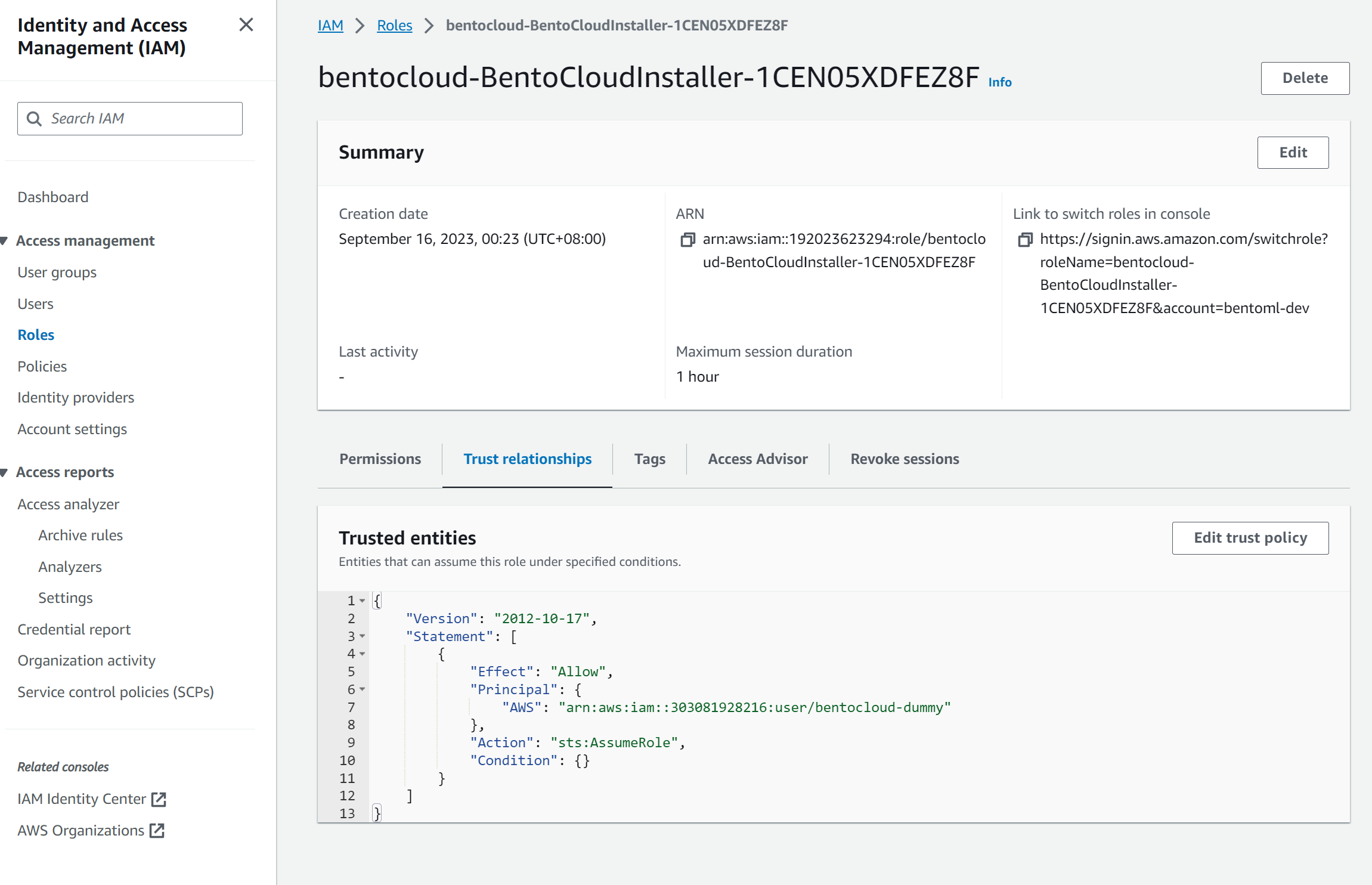This screenshot has height=885, width=1372.
Task: Collapse the Access management section
Action: (4, 241)
